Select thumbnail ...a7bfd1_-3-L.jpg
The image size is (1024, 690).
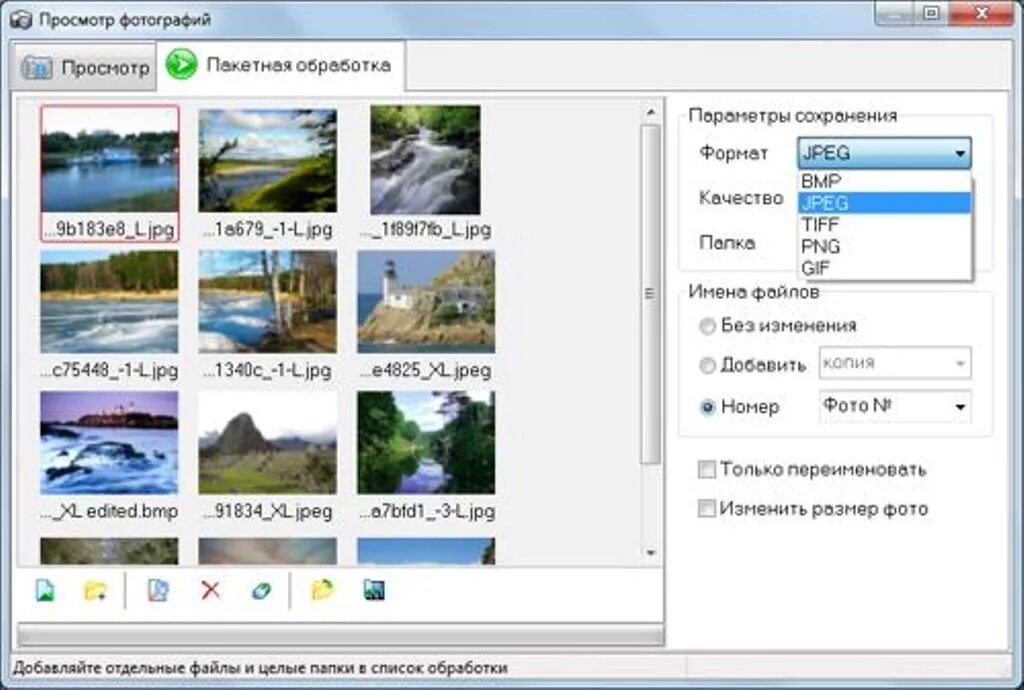426,456
